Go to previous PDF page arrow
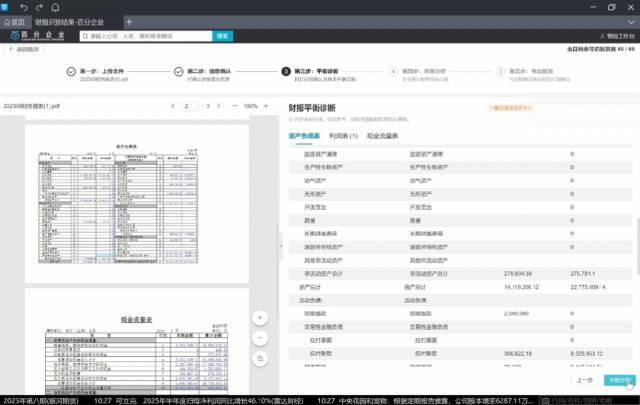 172,105
